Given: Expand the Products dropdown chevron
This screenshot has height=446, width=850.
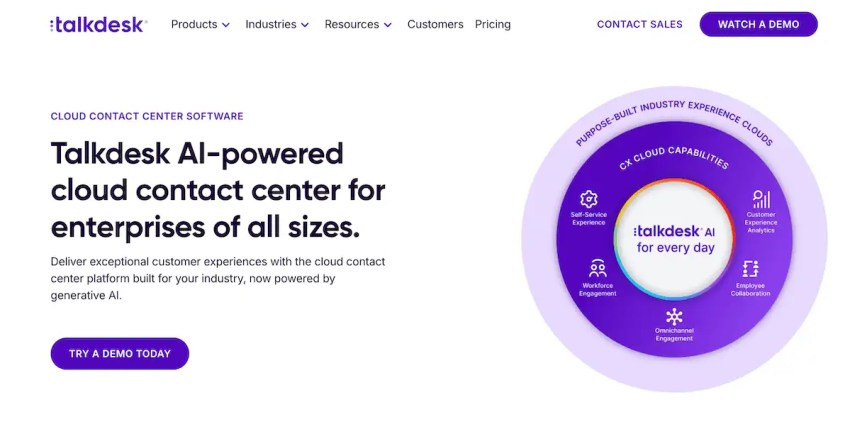Looking at the screenshot, I should point(226,25).
